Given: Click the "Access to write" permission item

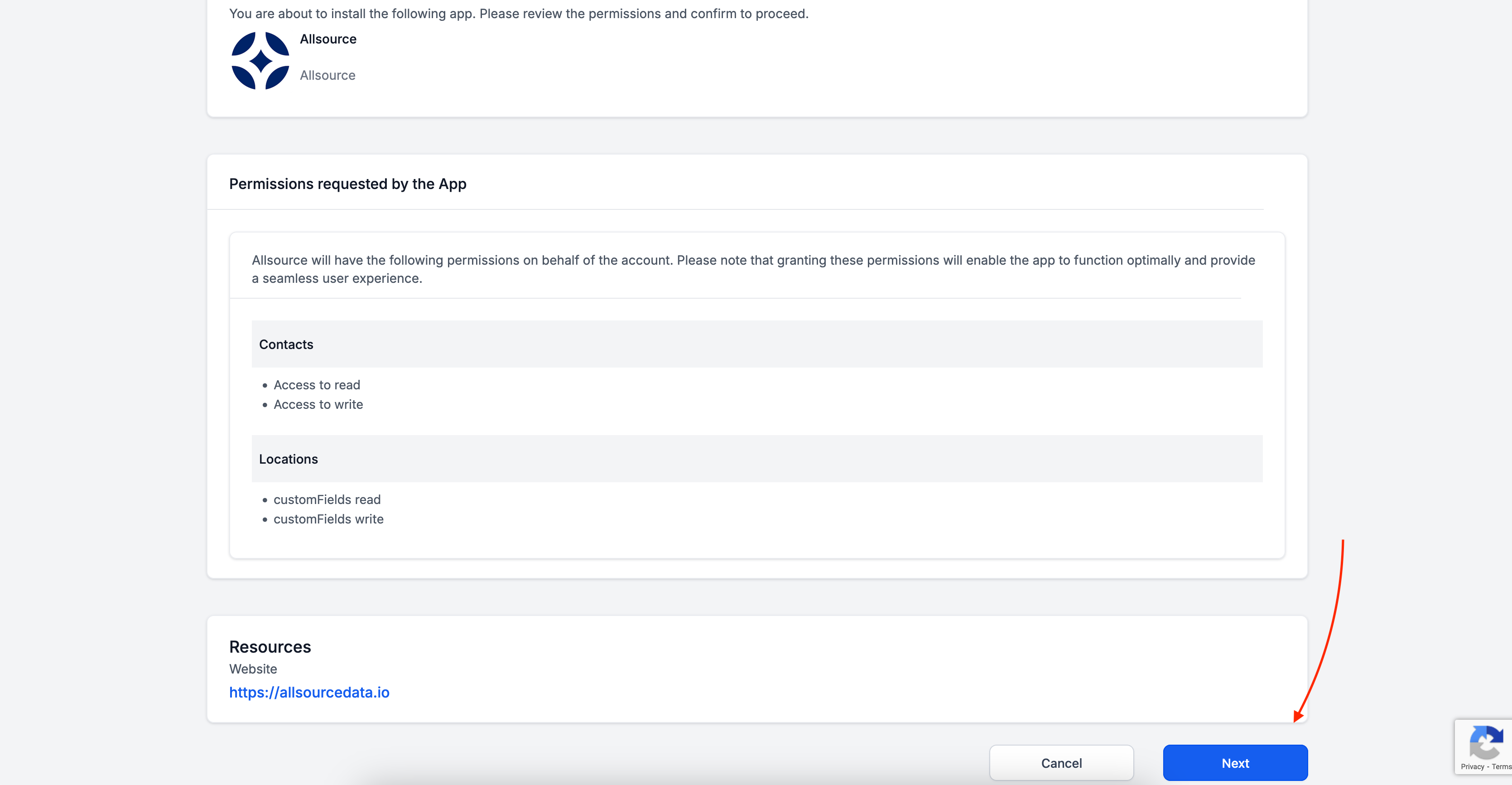Looking at the screenshot, I should (x=318, y=405).
